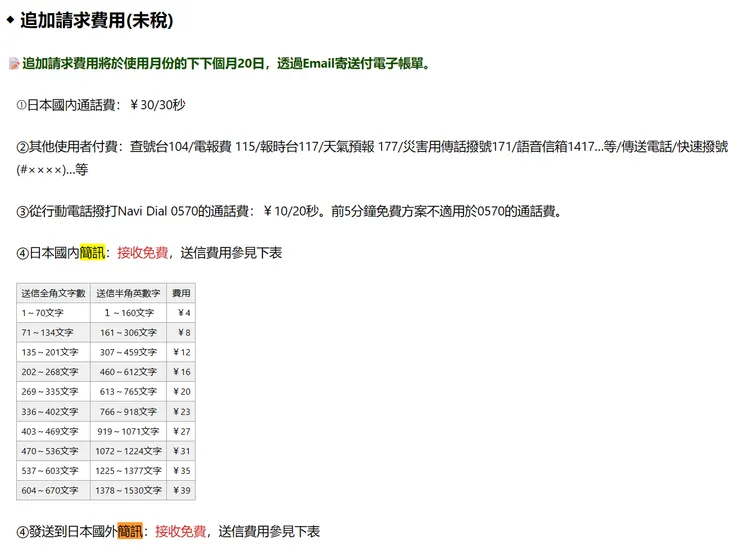Click the fee cell ¥27
This screenshot has width=740, height=550.
[x=181, y=432]
